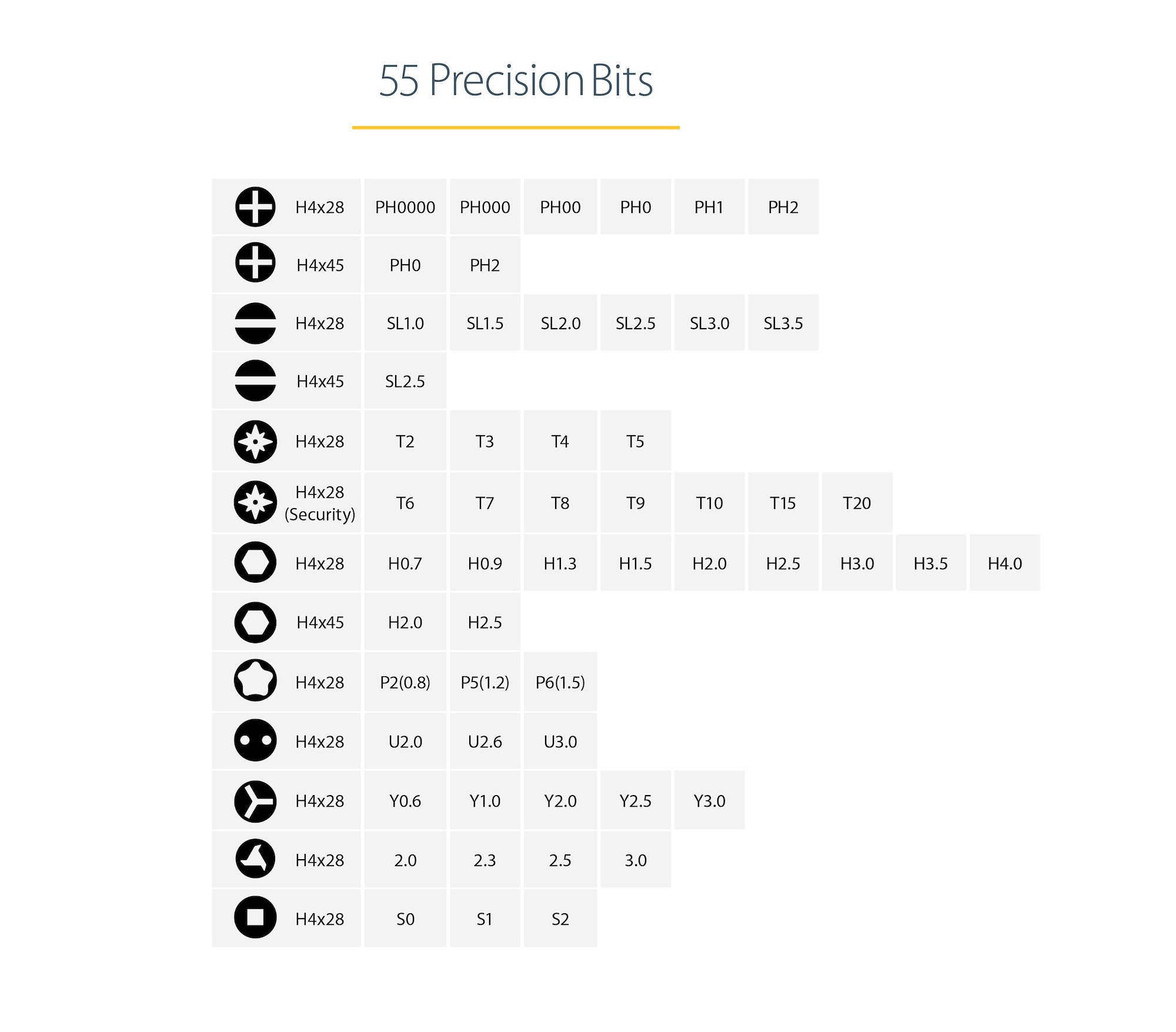Select the U2.6 spanner bit cell

(x=485, y=742)
